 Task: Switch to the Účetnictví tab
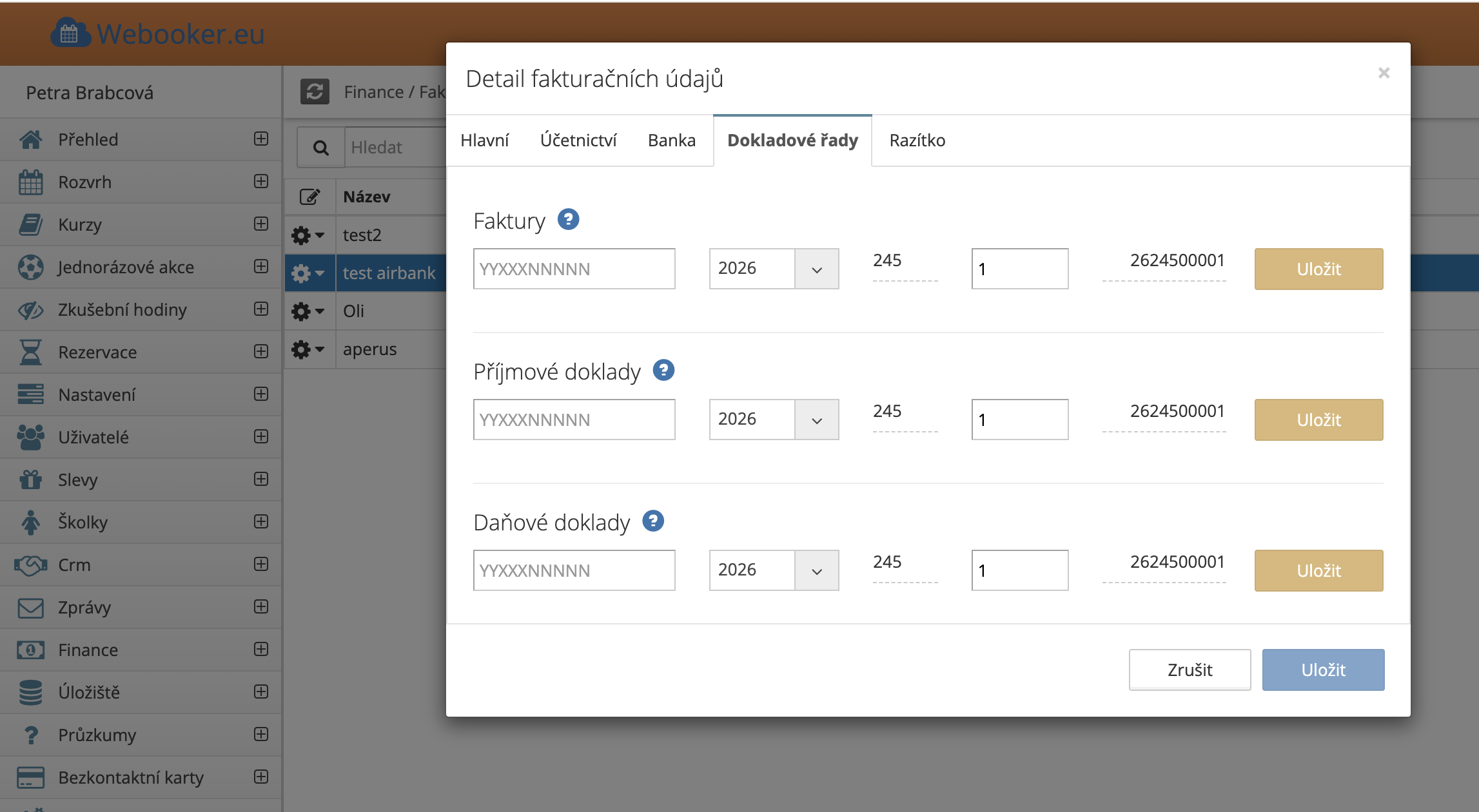pos(578,140)
